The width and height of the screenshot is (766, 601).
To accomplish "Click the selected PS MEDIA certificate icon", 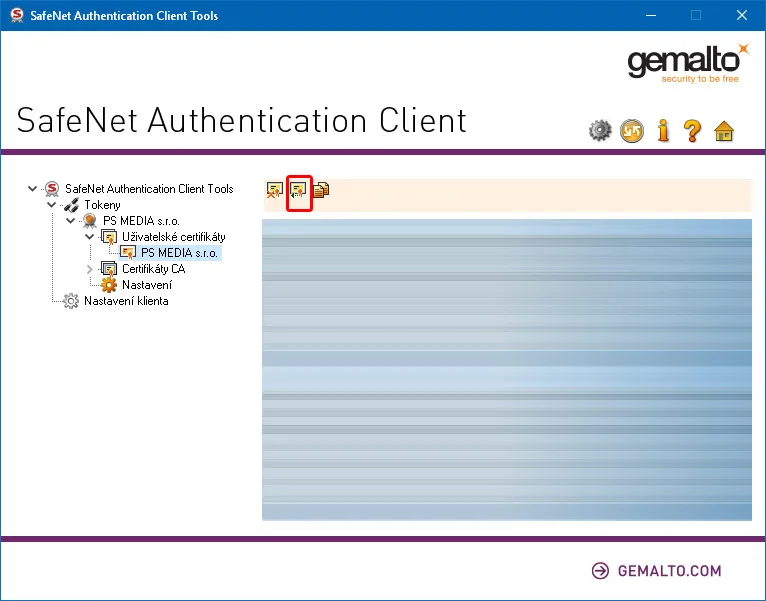I will point(128,253).
